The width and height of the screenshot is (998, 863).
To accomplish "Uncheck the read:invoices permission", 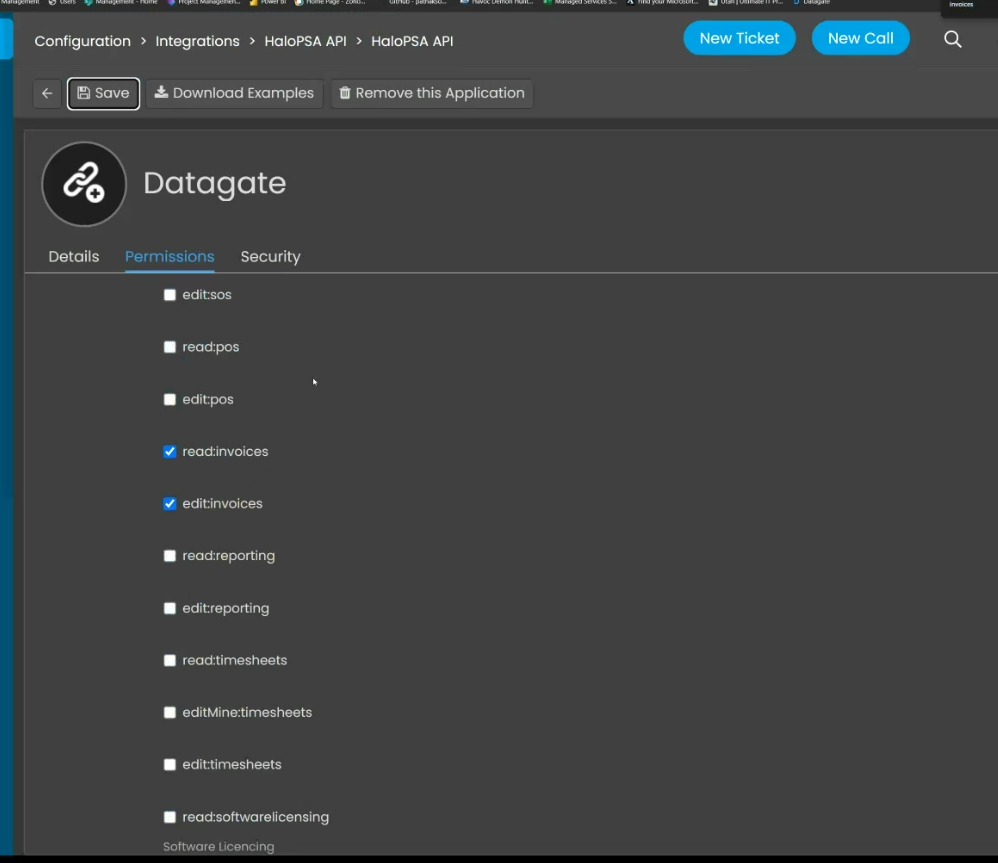I will (170, 452).
